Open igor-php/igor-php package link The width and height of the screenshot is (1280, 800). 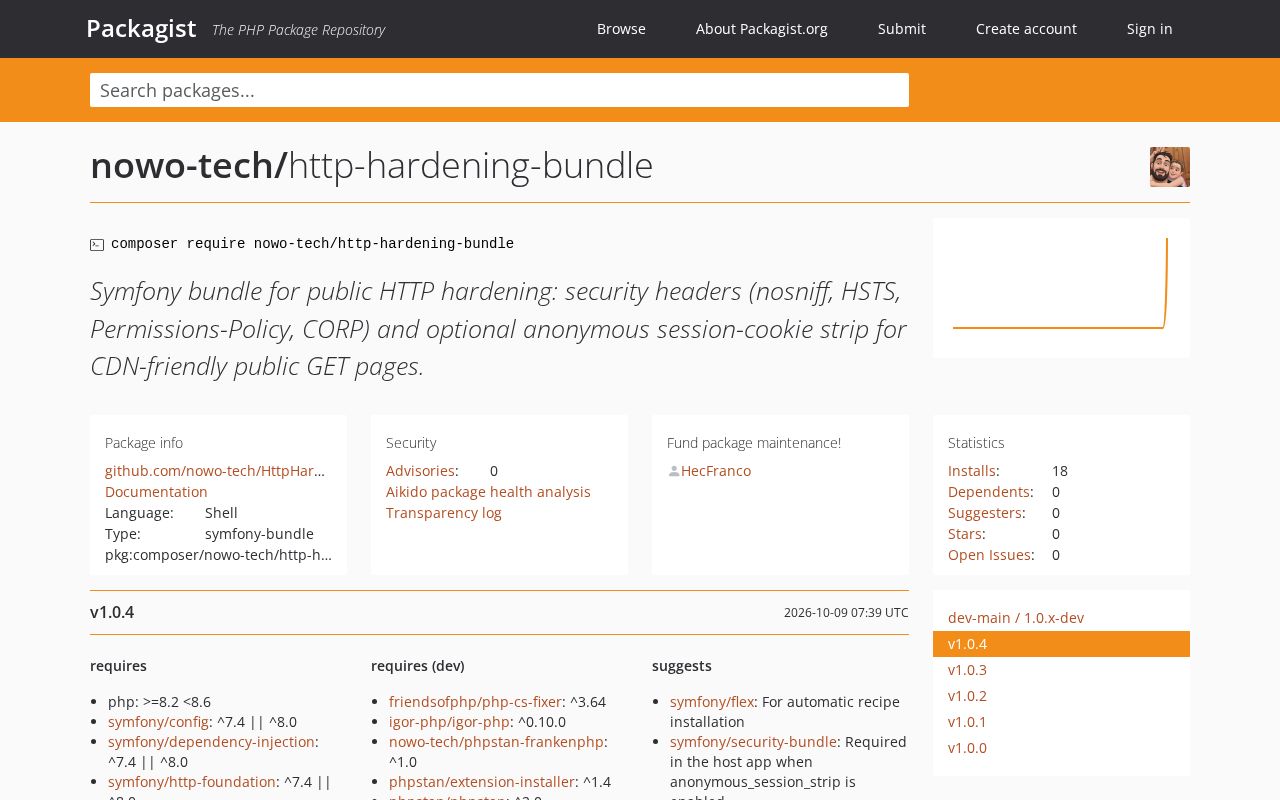tap(449, 722)
